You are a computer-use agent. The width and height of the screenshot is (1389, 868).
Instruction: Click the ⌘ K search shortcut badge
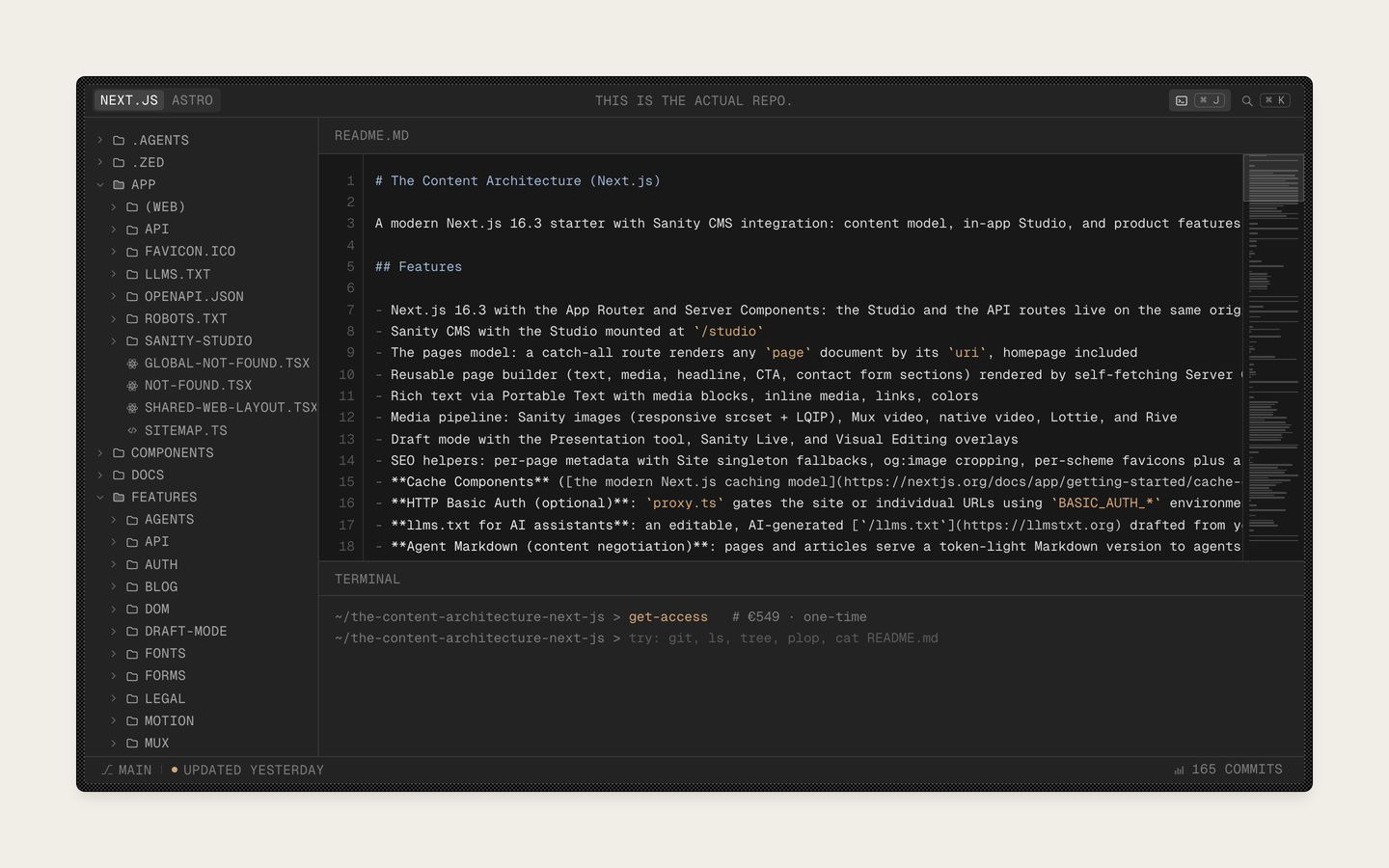(1275, 100)
